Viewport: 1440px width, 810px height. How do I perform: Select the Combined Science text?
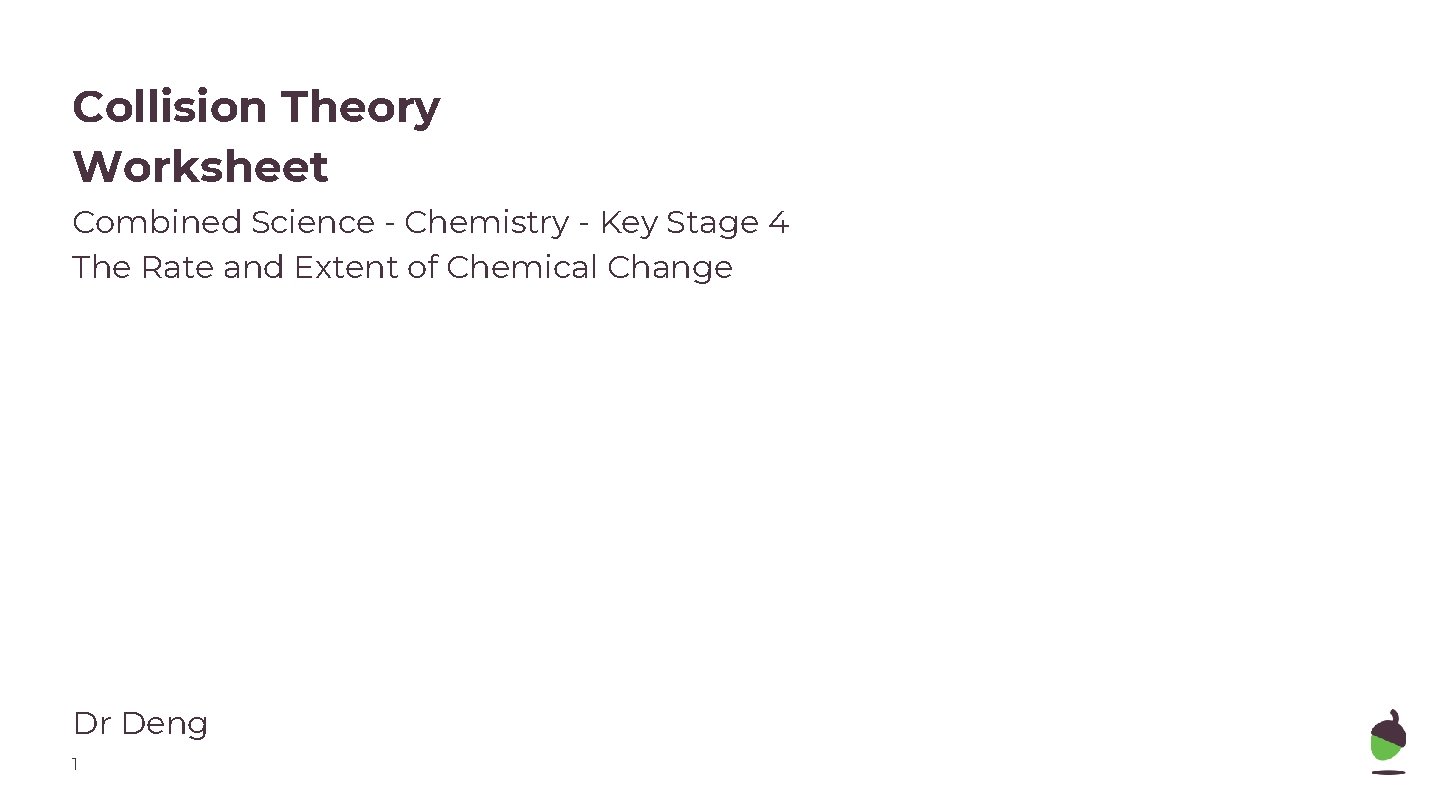(223, 222)
